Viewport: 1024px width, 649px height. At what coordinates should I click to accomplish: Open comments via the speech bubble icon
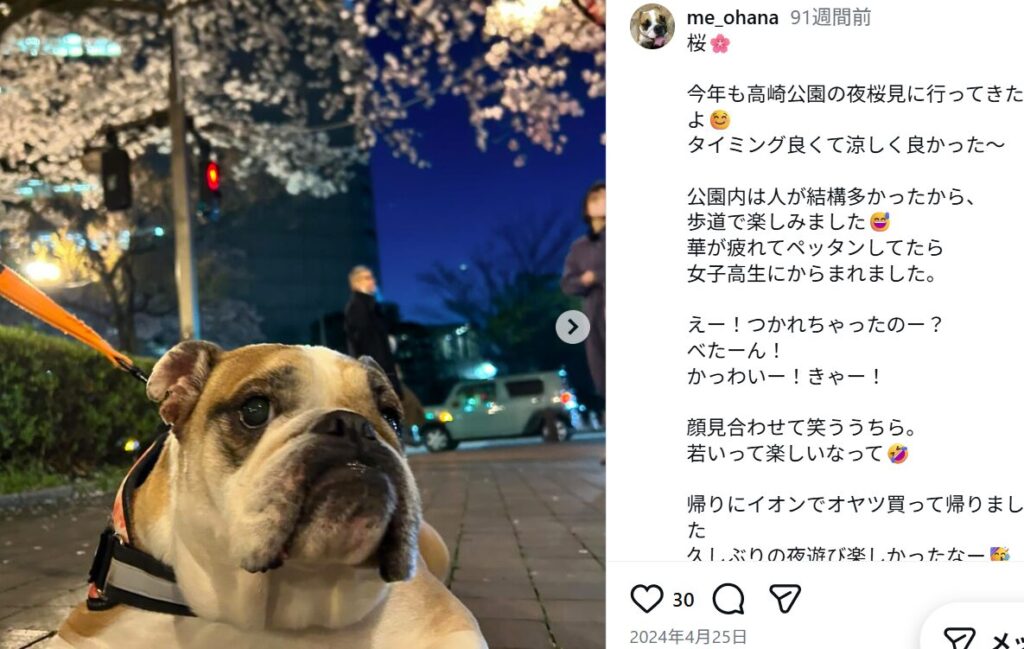(728, 599)
